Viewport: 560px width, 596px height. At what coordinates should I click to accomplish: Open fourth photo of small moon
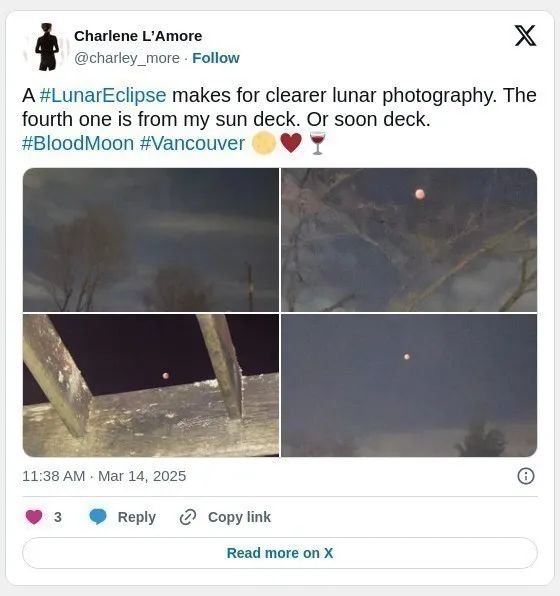(x=409, y=385)
